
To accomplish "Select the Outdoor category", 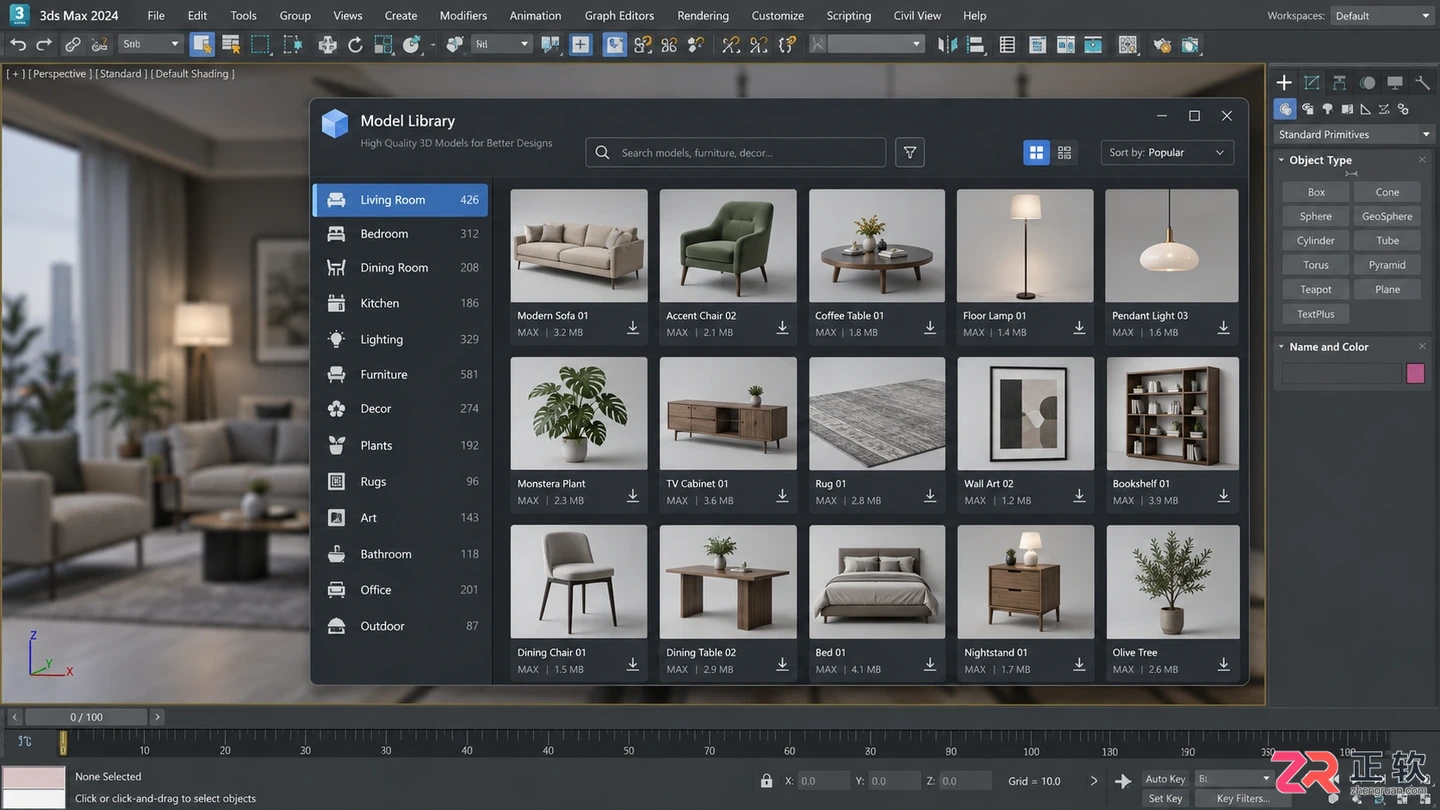I will [400, 626].
